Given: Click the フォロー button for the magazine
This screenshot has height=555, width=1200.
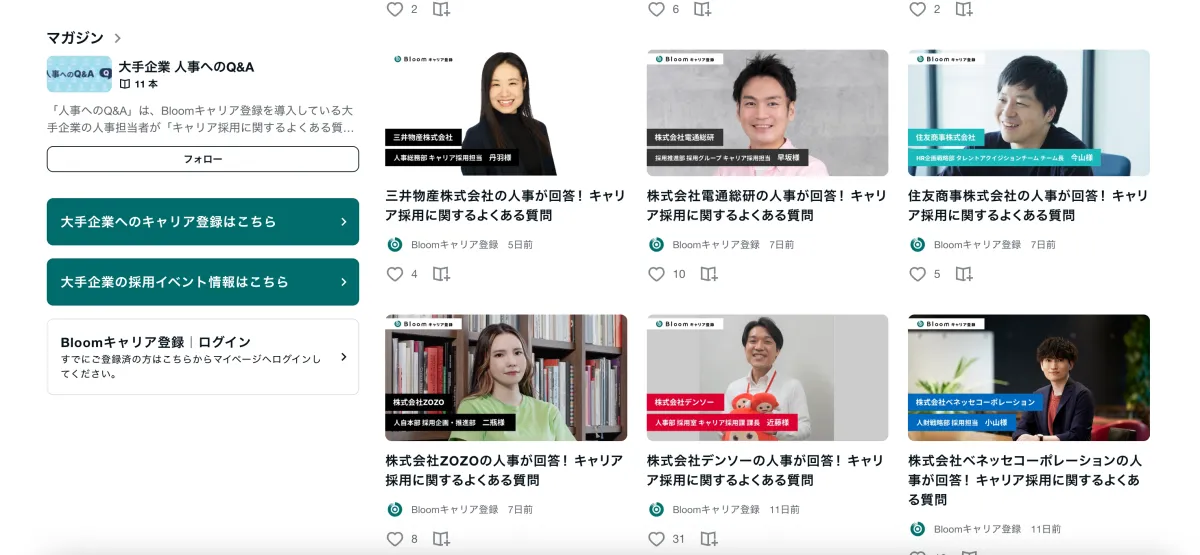Looking at the screenshot, I should coord(203,159).
